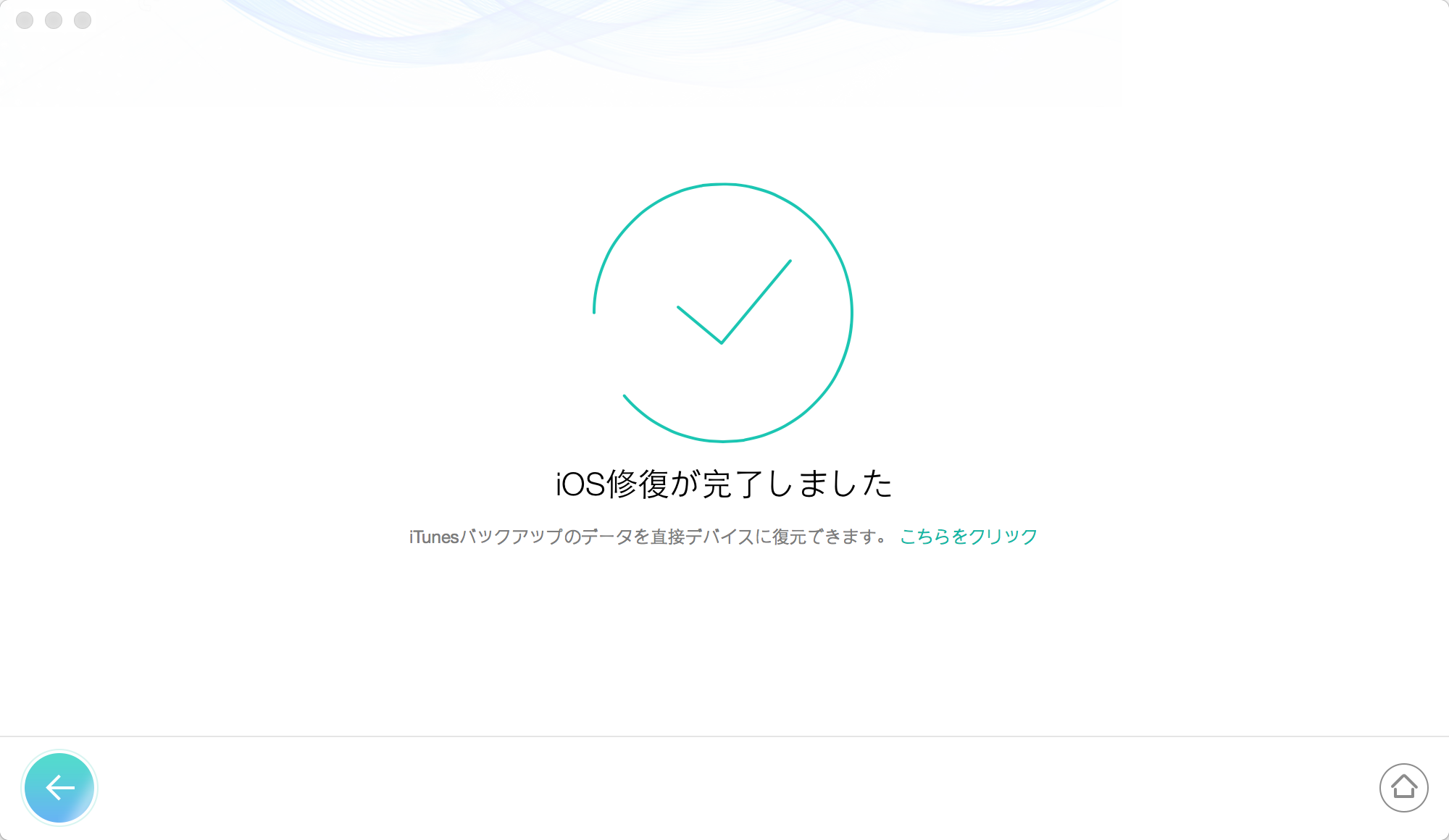Image resolution: width=1449 pixels, height=840 pixels.
Task: Click the iOS text in the heading
Action: (580, 484)
